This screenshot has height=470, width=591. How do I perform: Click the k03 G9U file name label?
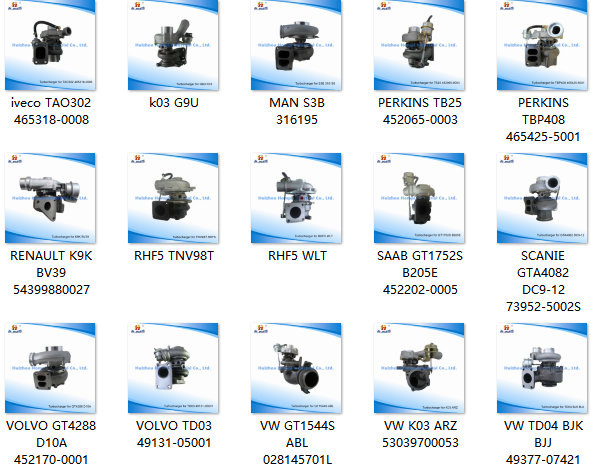point(174,103)
